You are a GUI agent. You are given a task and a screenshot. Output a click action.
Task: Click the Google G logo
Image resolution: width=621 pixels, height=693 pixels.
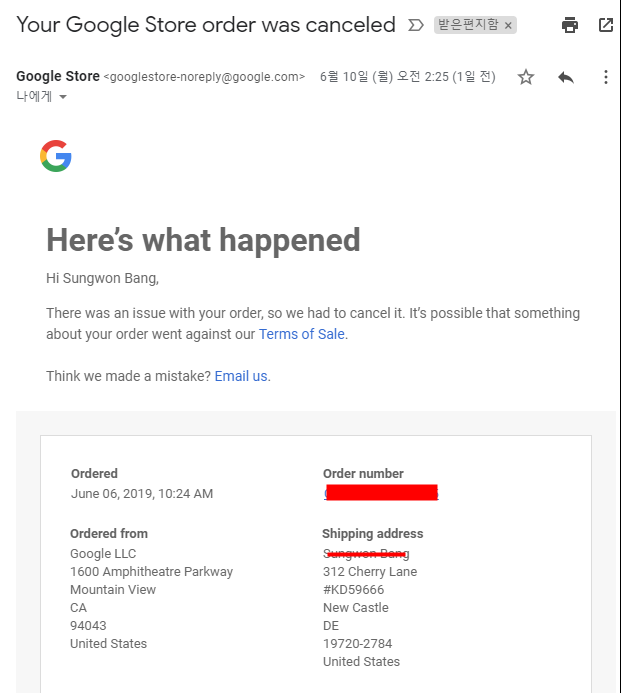tap(56, 156)
